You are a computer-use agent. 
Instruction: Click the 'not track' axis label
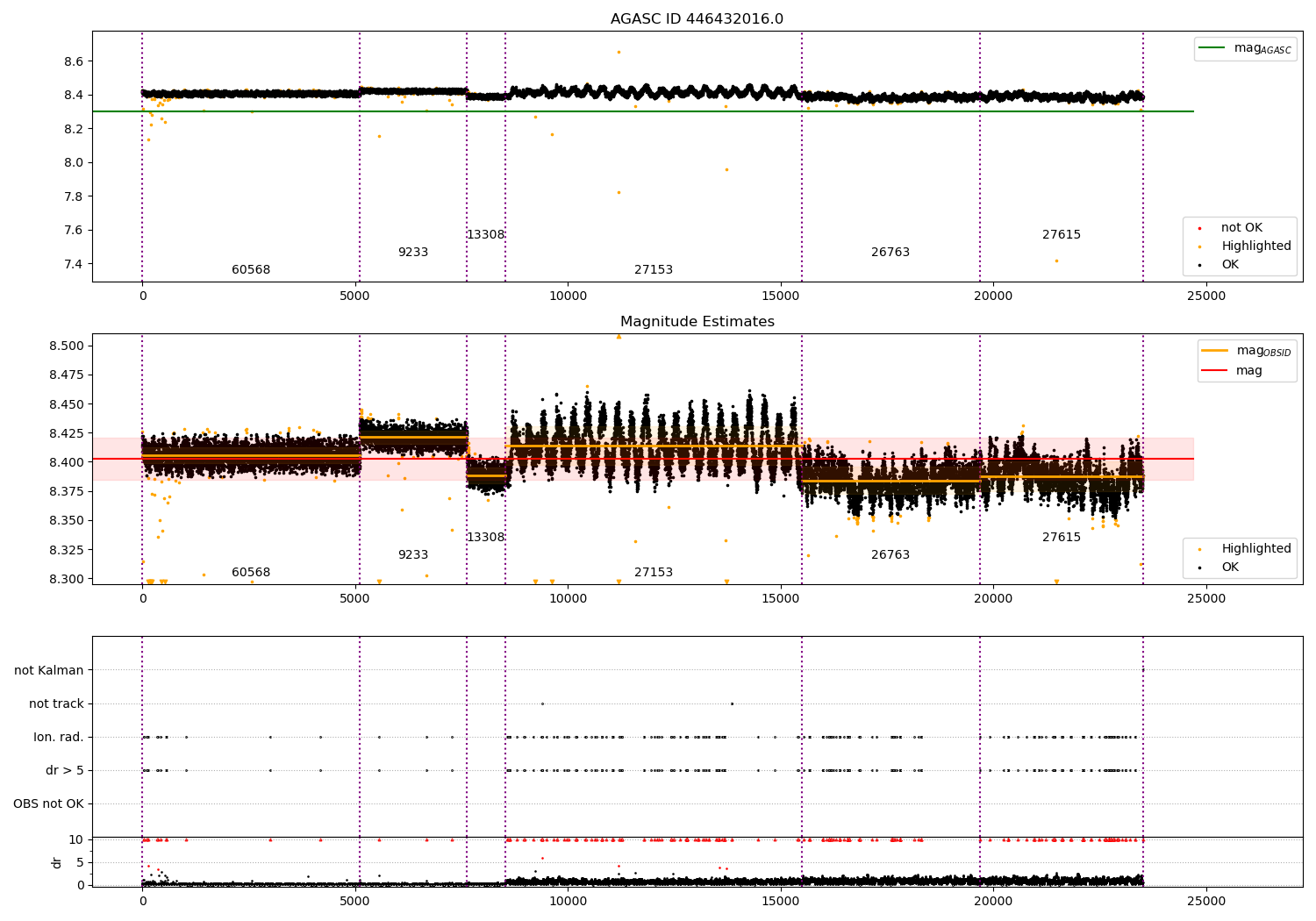click(56, 704)
